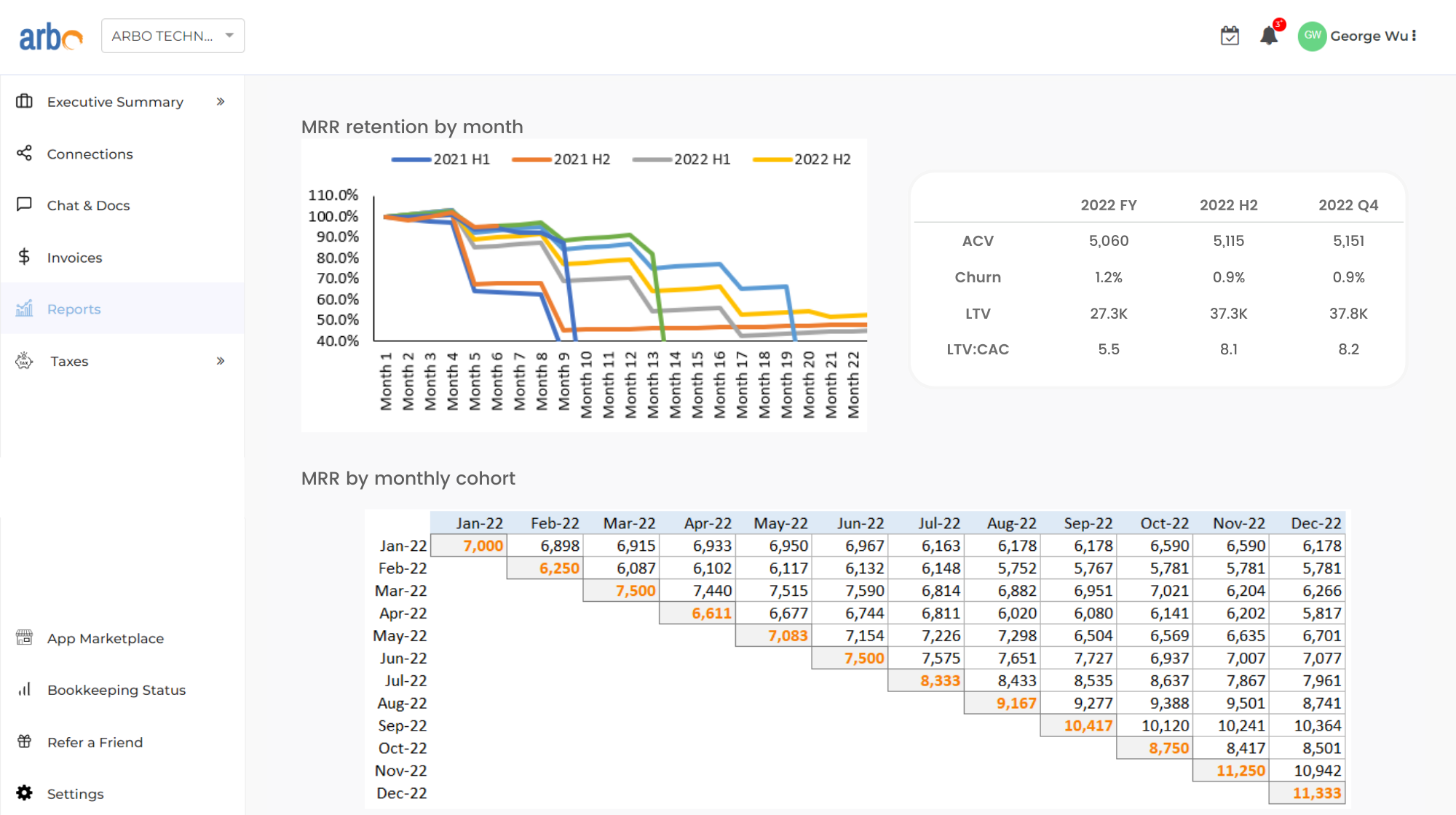This screenshot has height=815, width=1456.
Task: Click the notifications bell icon
Action: click(x=1269, y=36)
